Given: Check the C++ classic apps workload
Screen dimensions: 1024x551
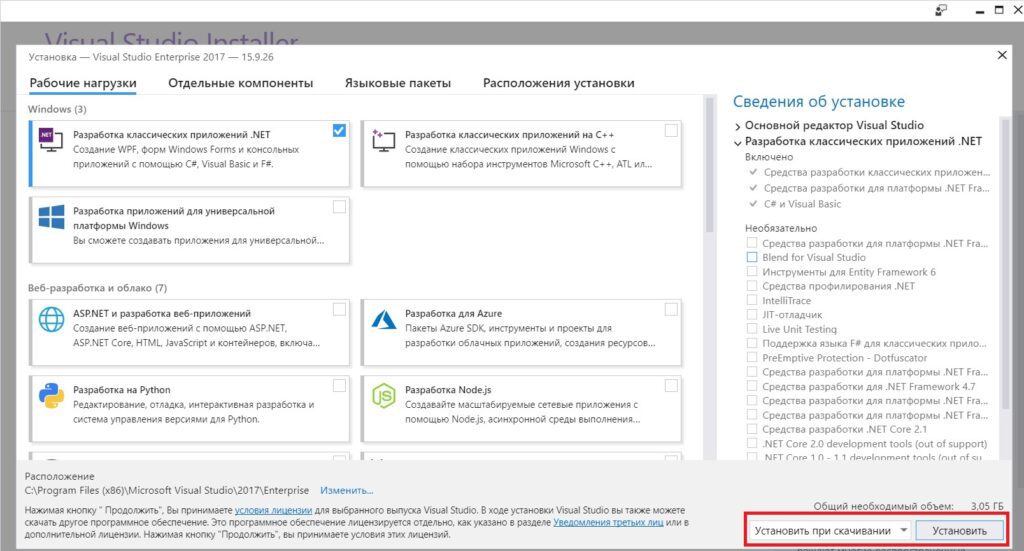Looking at the screenshot, I should [x=671, y=131].
